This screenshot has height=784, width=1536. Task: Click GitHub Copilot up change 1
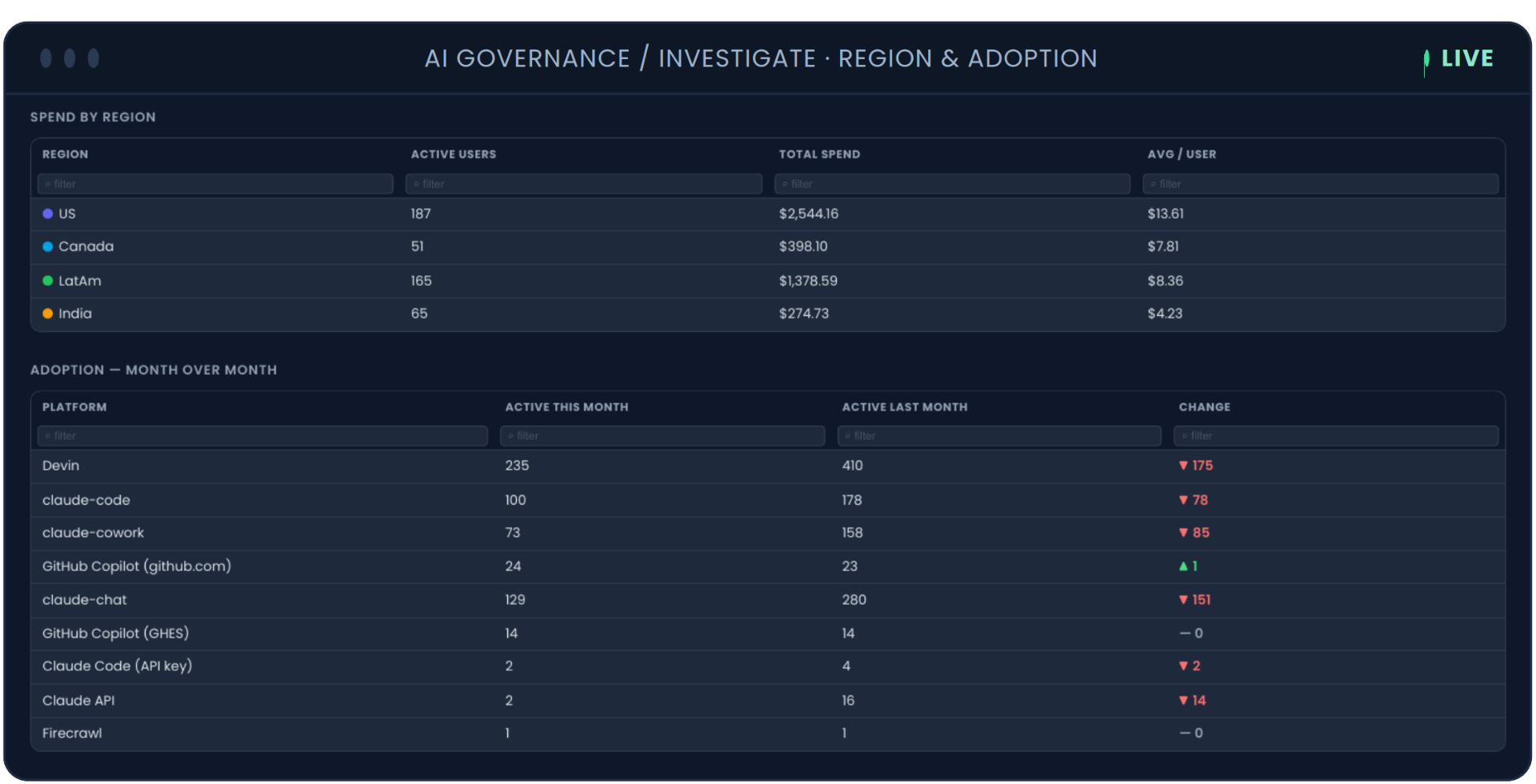[x=1188, y=566]
